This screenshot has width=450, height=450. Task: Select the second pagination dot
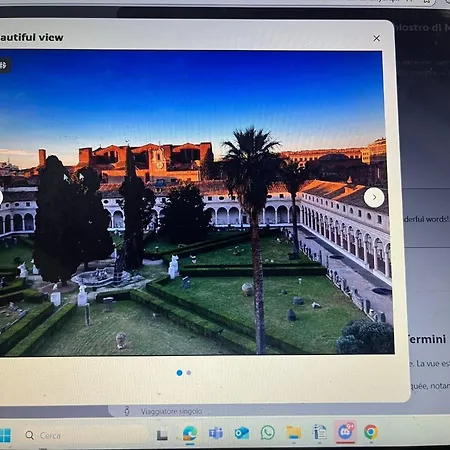(189, 373)
